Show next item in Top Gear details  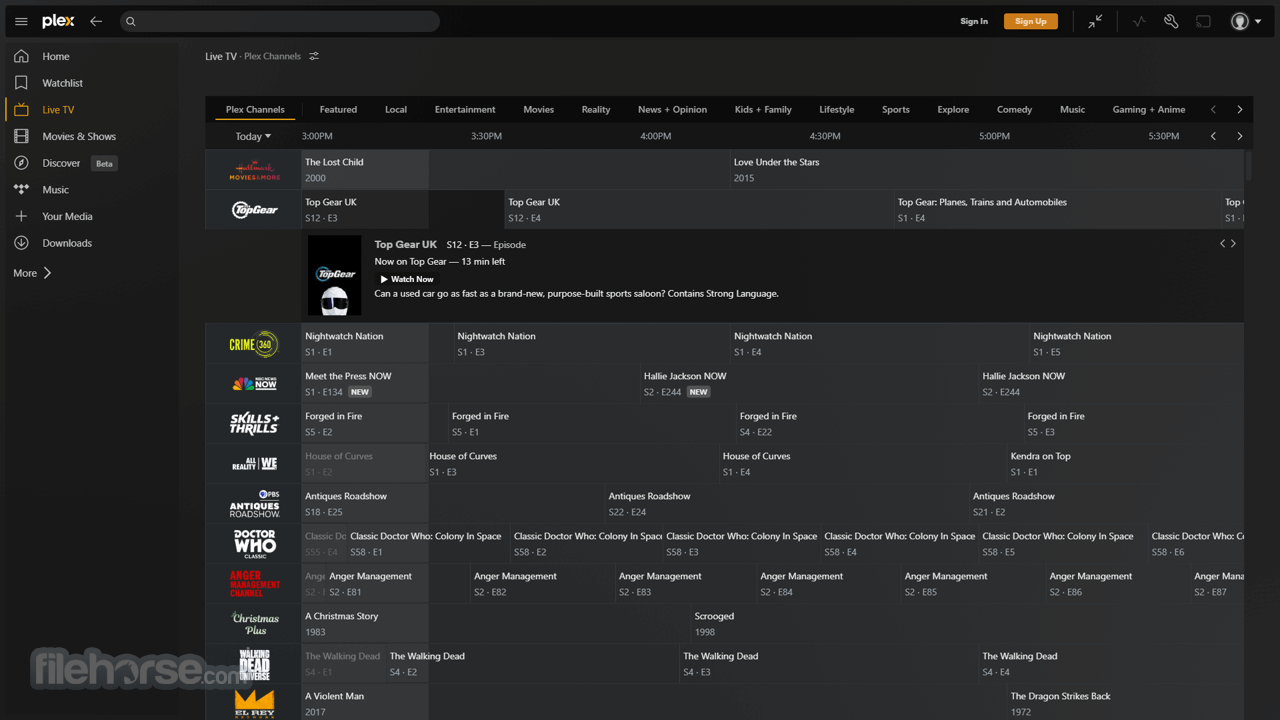[x=1233, y=243]
